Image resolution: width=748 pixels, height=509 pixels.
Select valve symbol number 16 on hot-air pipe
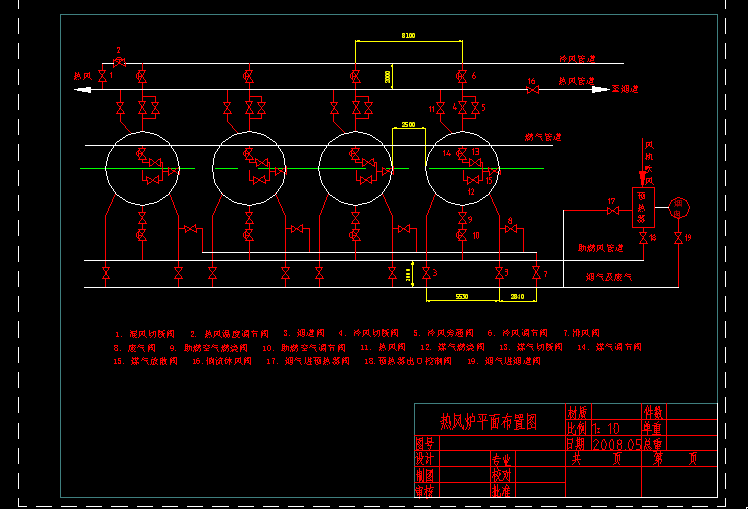[x=532, y=90]
